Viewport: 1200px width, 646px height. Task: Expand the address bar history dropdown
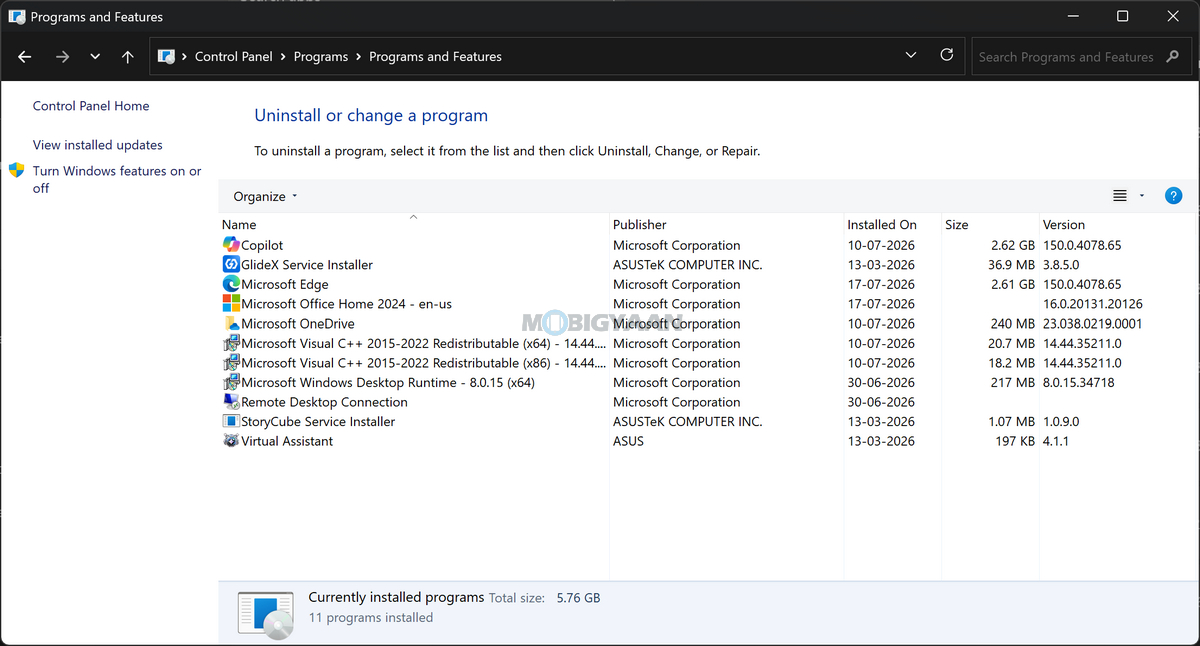click(x=911, y=56)
